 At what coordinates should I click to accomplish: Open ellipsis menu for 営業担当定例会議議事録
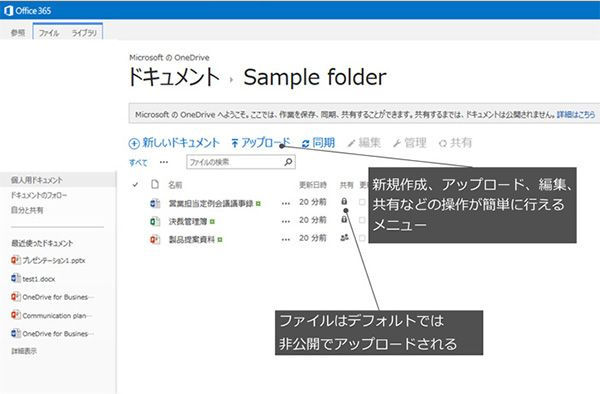point(285,204)
